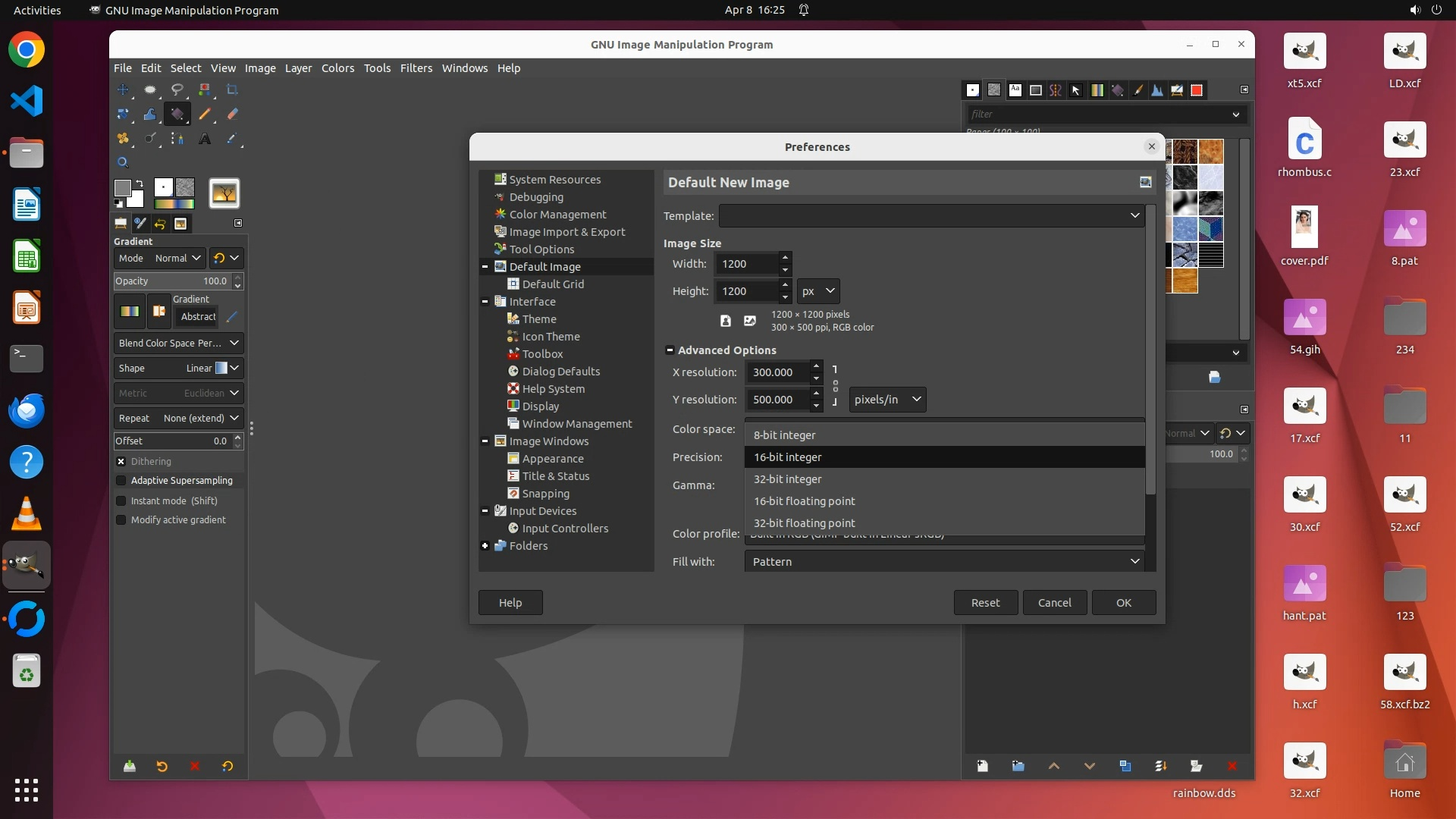The image size is (1456, 819).
Task: Open the Colors menu
Action: (337, 68)
